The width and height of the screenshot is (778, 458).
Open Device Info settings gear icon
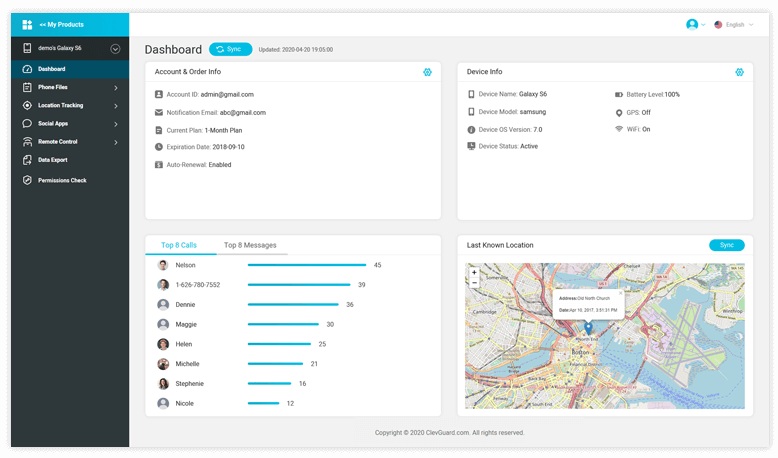(x=739, y=72)
